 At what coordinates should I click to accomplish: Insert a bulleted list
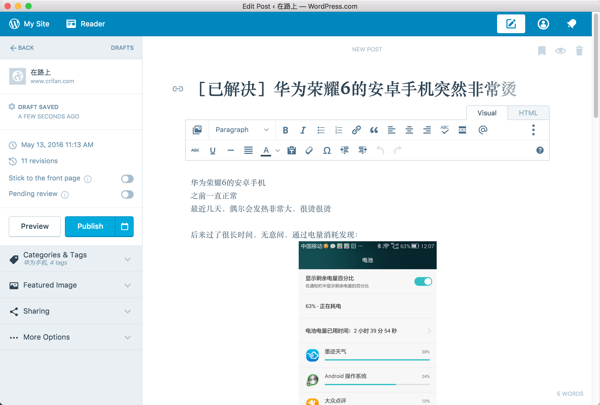[321, 130]
